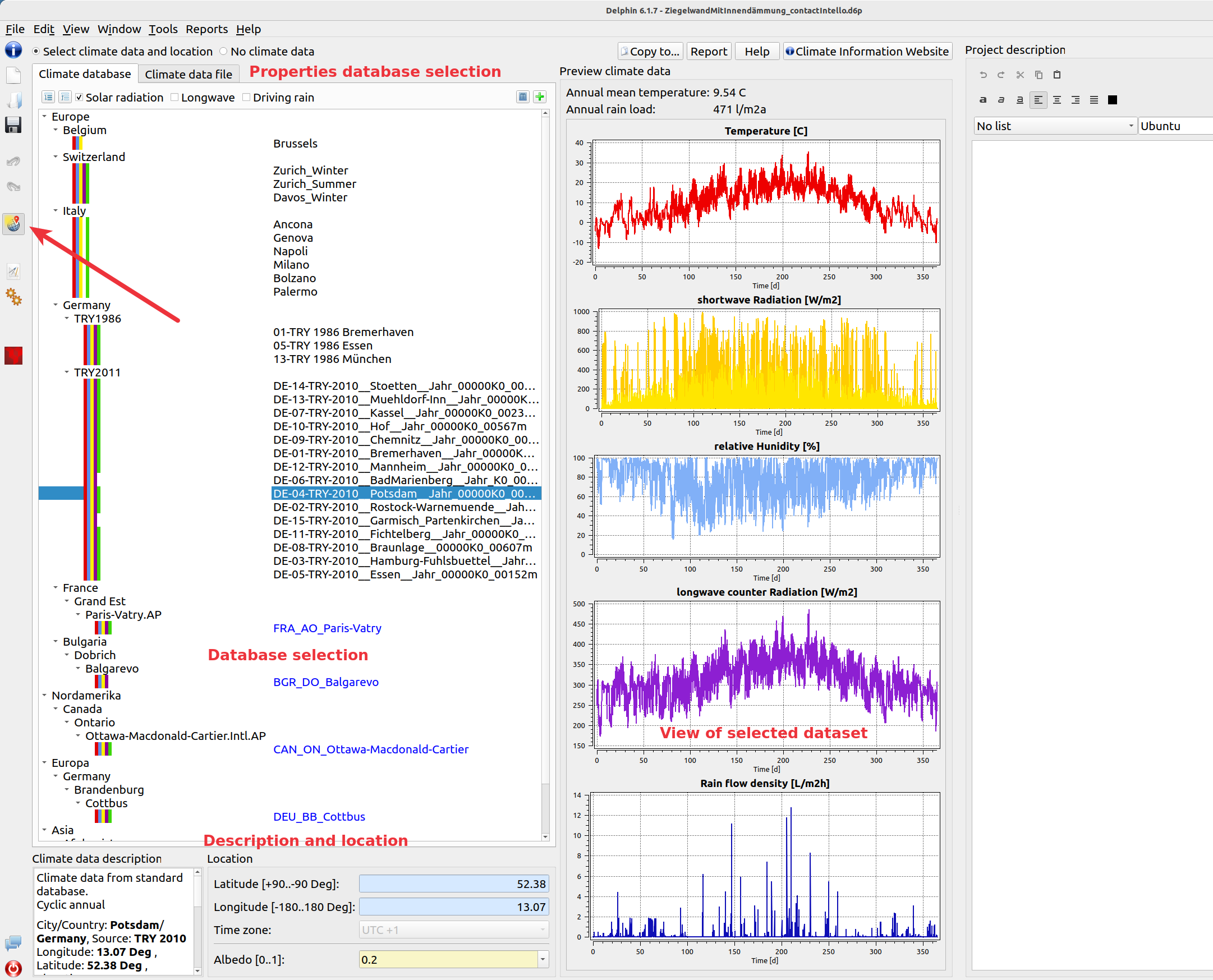Center-align the description text
Viewport: 1213px width, 980px height.
(x=1057, y=100)
